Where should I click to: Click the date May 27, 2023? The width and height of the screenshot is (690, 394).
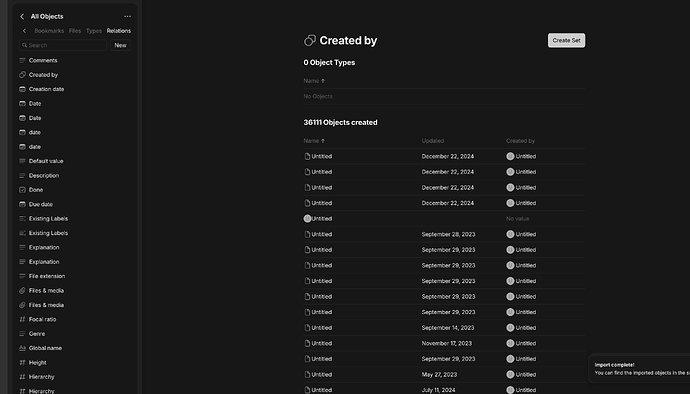click(439, 375)
